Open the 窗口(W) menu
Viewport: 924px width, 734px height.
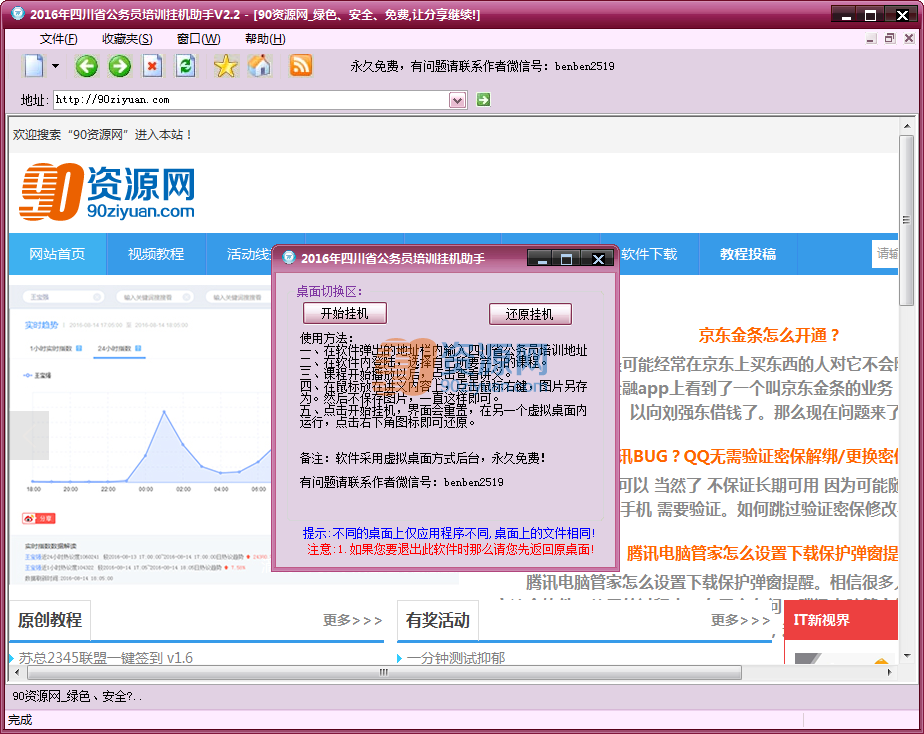tap(199, 39)
